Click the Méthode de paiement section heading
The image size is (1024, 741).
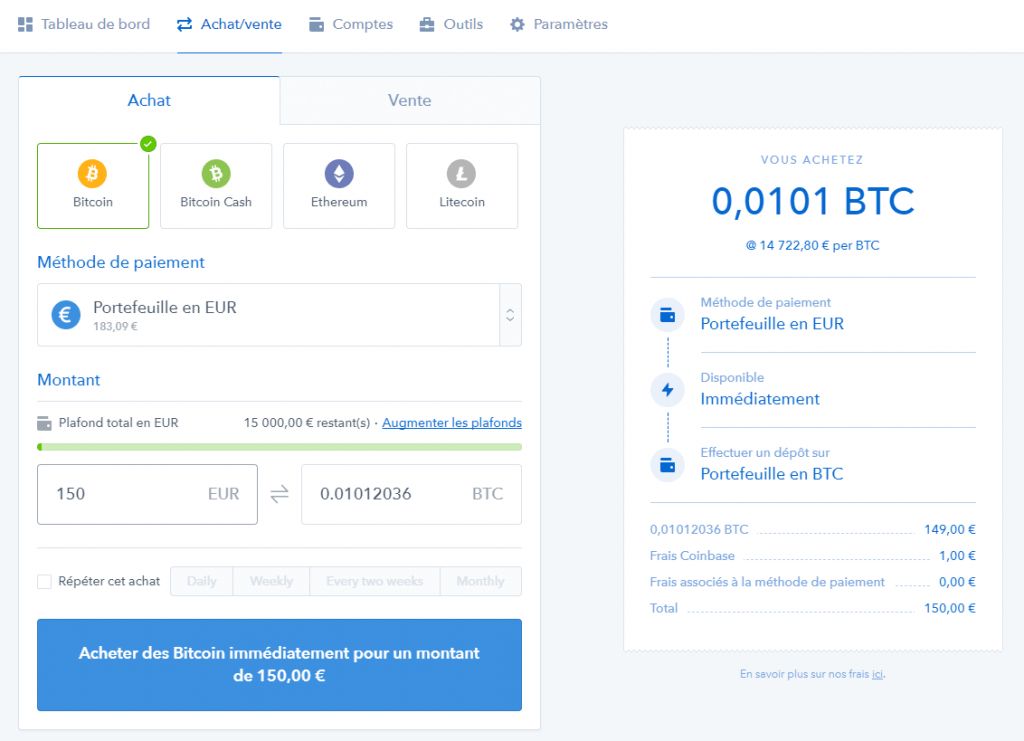[121, 262]
